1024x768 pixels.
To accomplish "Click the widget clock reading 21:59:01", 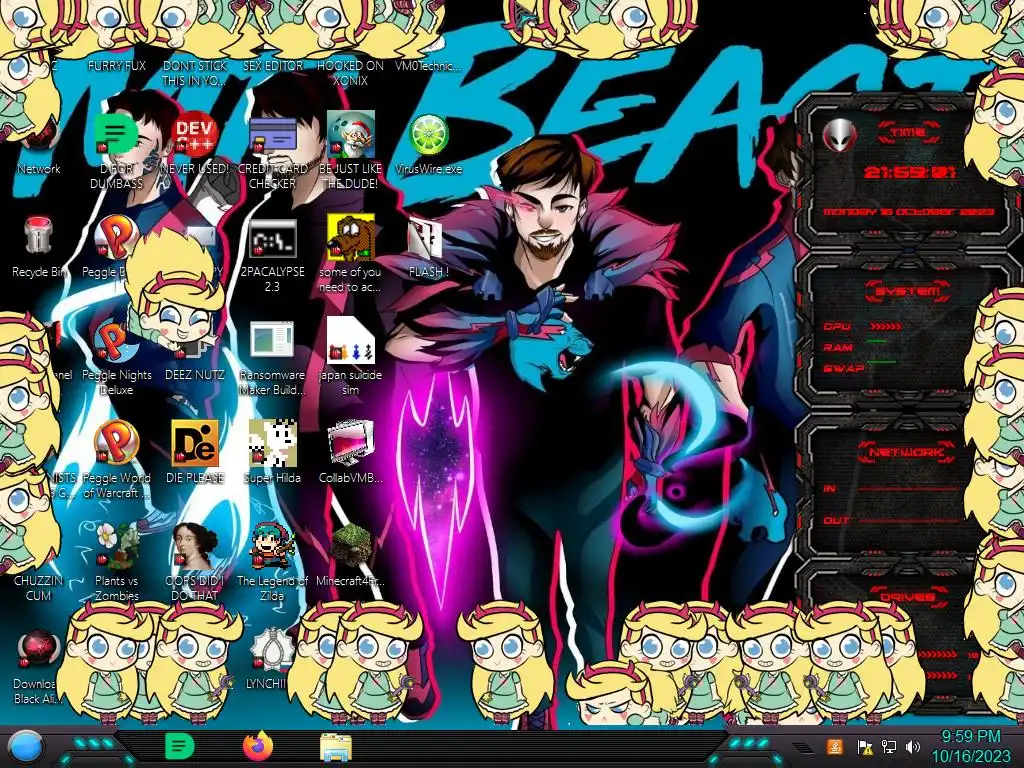I will (x=909, y=172).
